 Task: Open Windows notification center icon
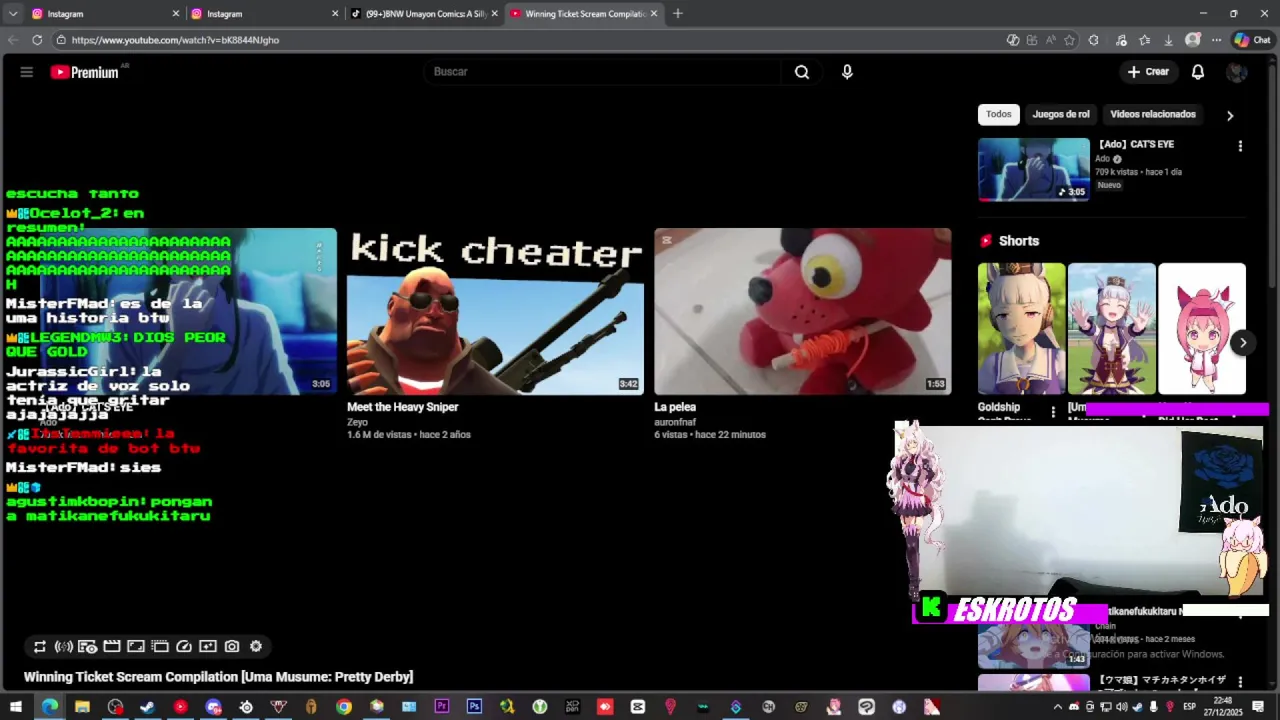(x=1258, y=707)
